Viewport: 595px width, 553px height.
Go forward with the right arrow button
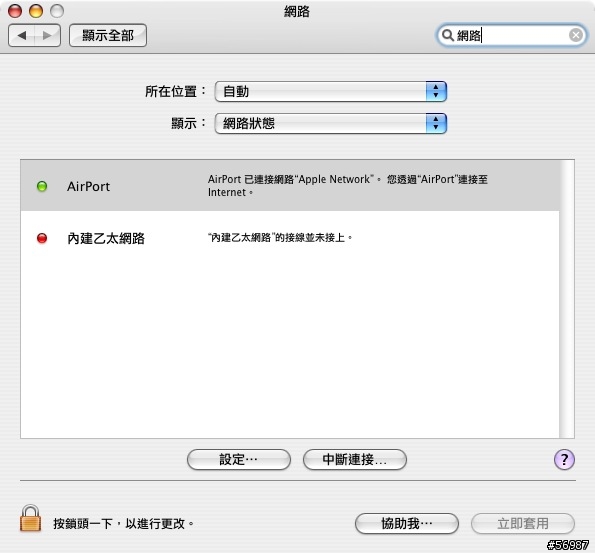click(47, 36)
